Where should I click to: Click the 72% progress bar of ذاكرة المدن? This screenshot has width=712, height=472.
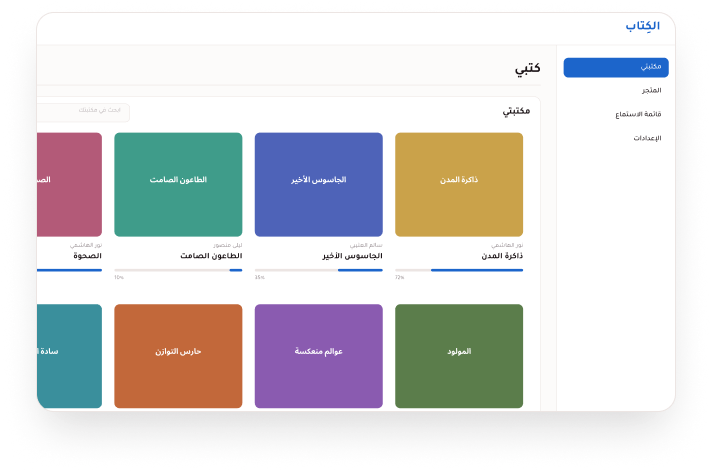tap(459, 270)
